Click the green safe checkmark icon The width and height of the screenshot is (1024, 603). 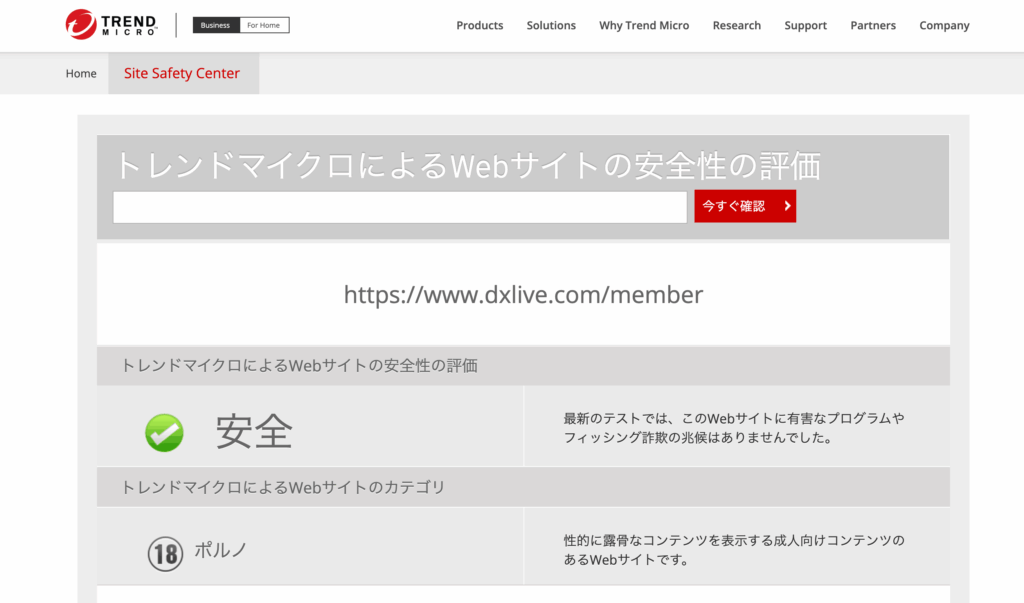(163, 430)
